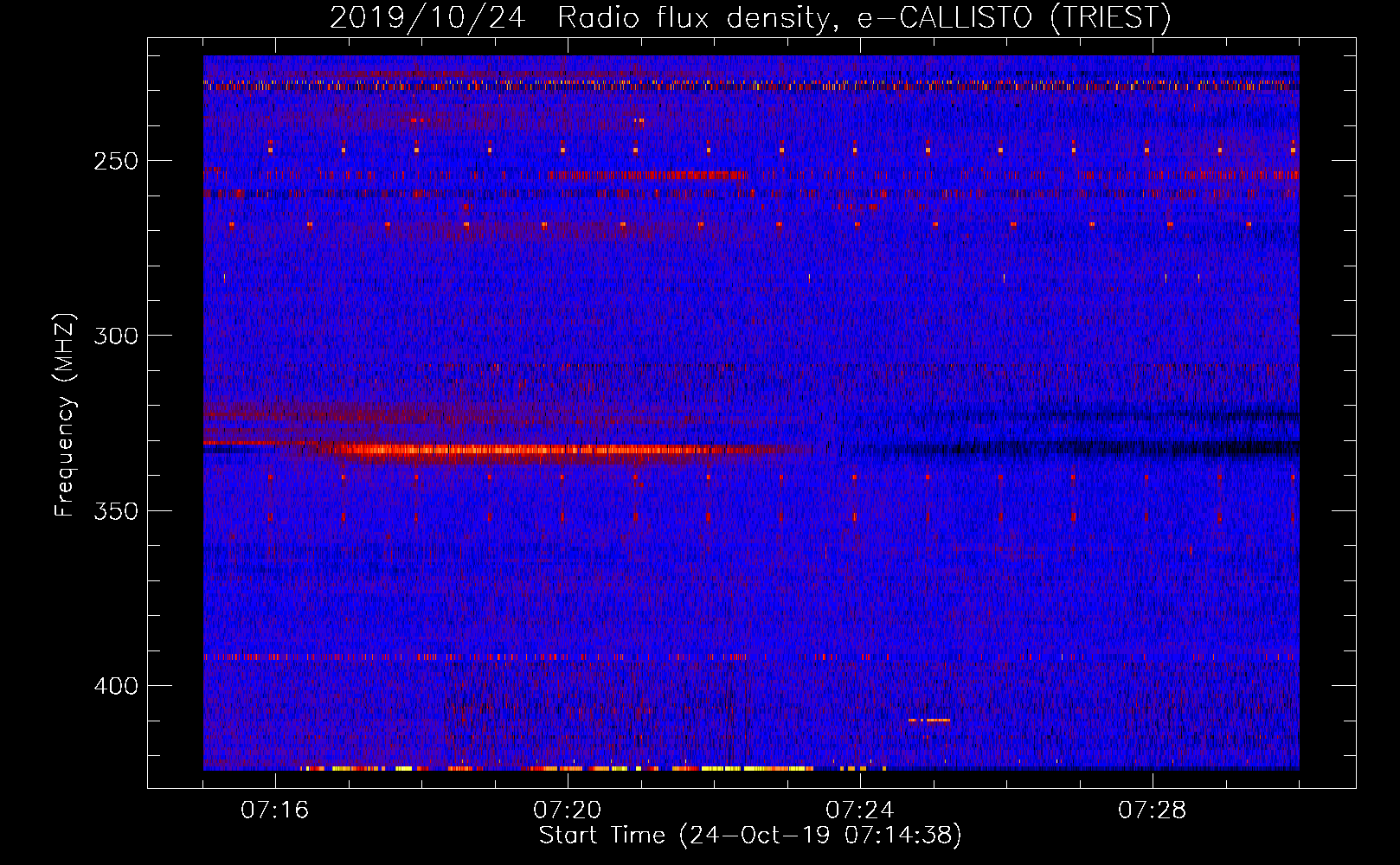Click the 250 frequency tick label
The height and width of the screenshot is (865, 1400).
pos(116,161)
